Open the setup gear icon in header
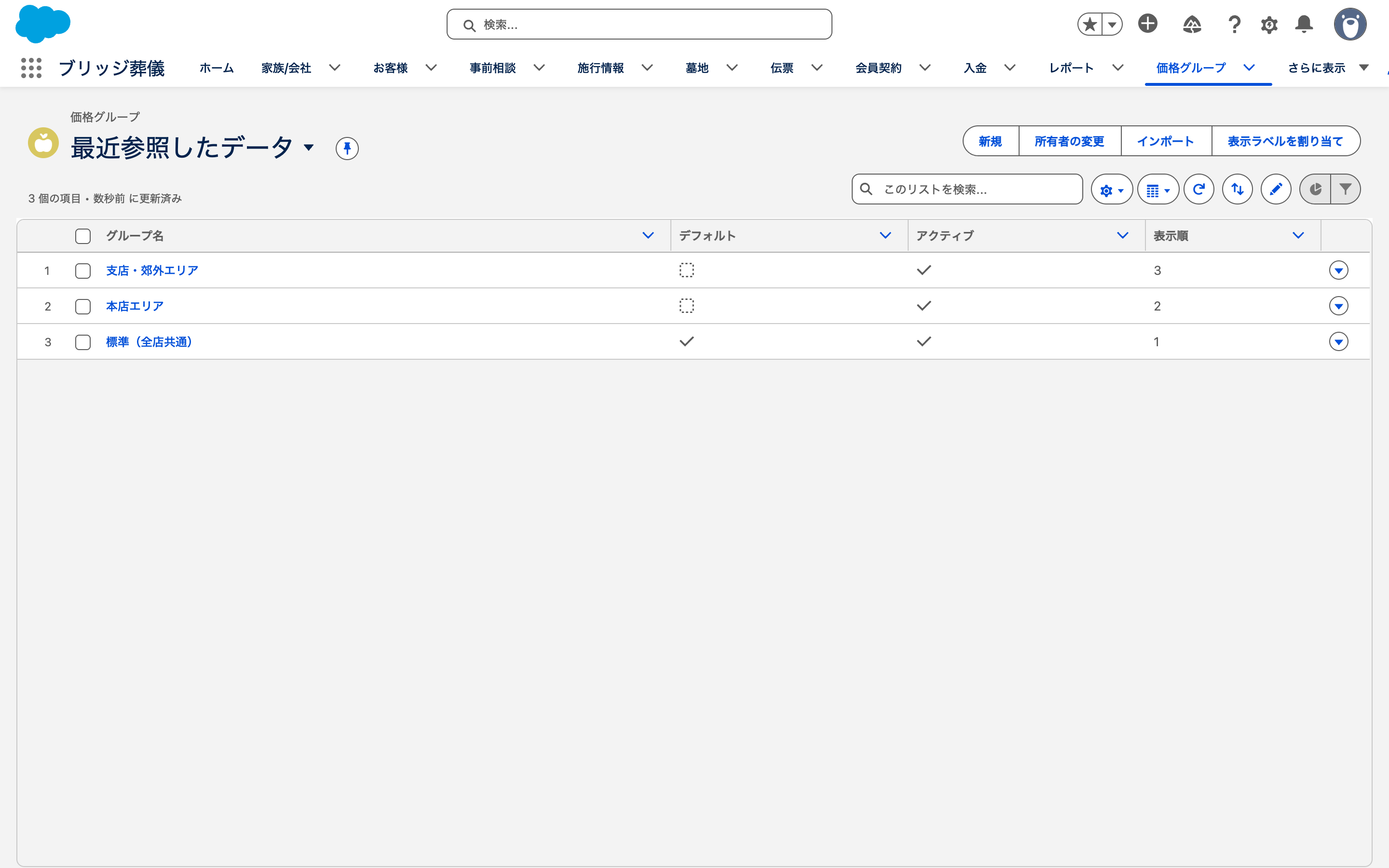This screenshot has width=1389, height=868. (1269, 25)
